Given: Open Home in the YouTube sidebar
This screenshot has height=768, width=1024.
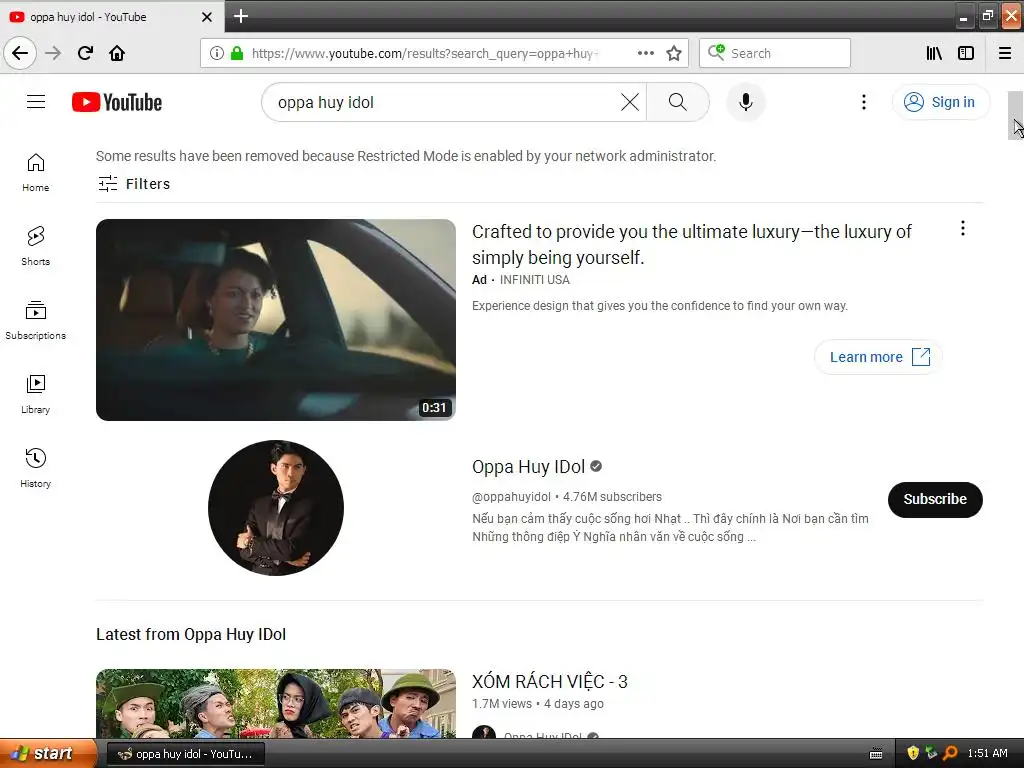Looking at the screenshot, I should pos(35,172).
